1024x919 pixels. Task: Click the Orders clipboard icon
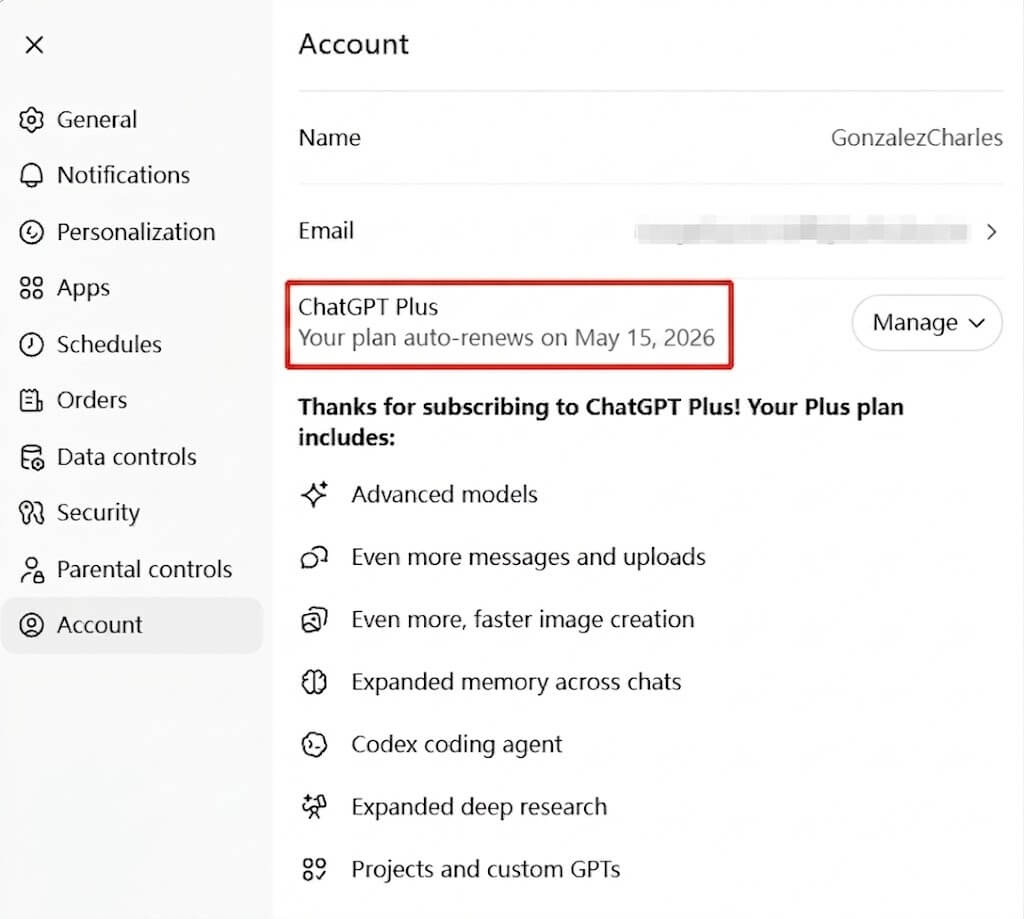tap(32, 401)
